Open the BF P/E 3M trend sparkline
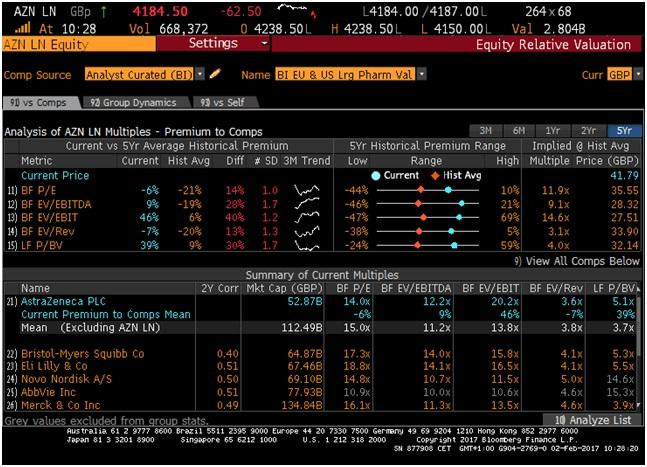 coord(307,190)
